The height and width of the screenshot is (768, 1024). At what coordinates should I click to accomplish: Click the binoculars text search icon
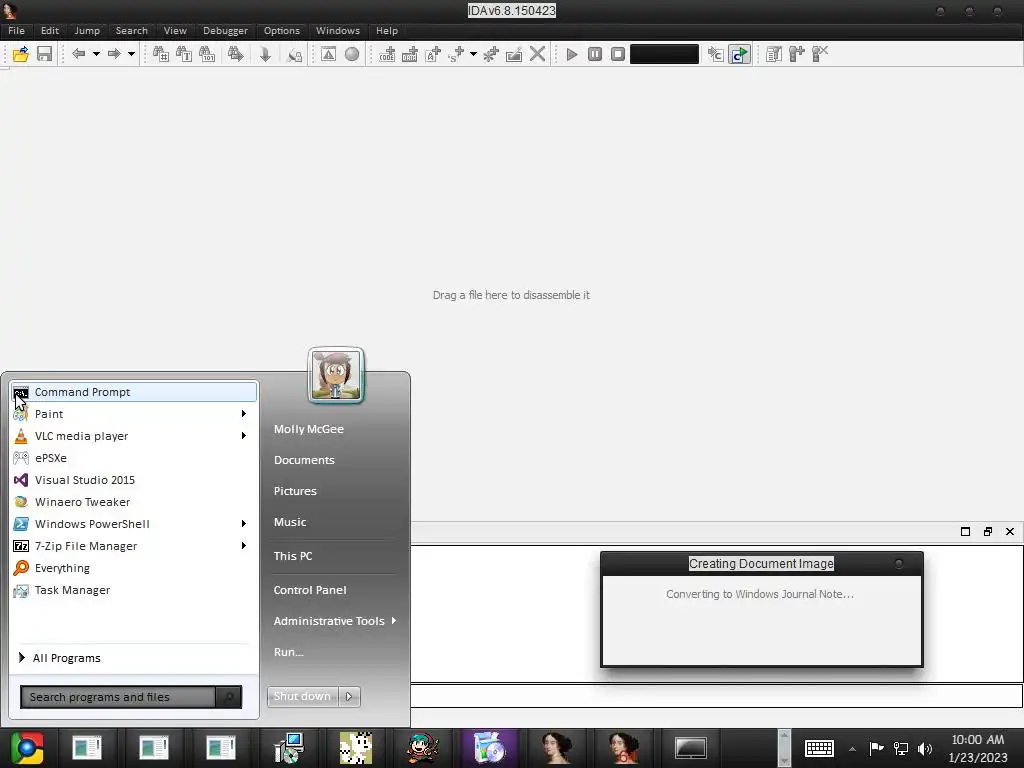[184, 54]
